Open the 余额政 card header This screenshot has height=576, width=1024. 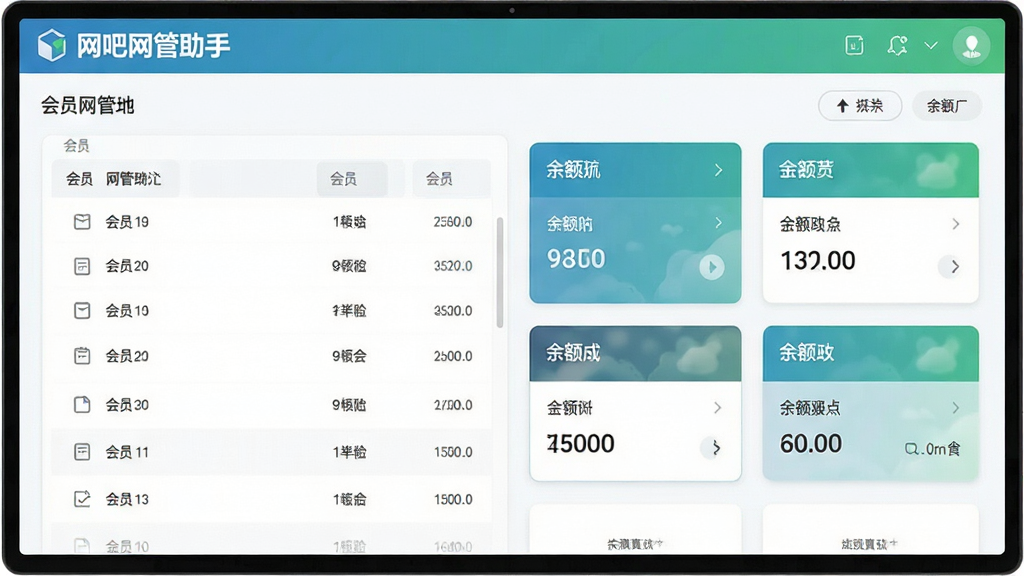871,353
